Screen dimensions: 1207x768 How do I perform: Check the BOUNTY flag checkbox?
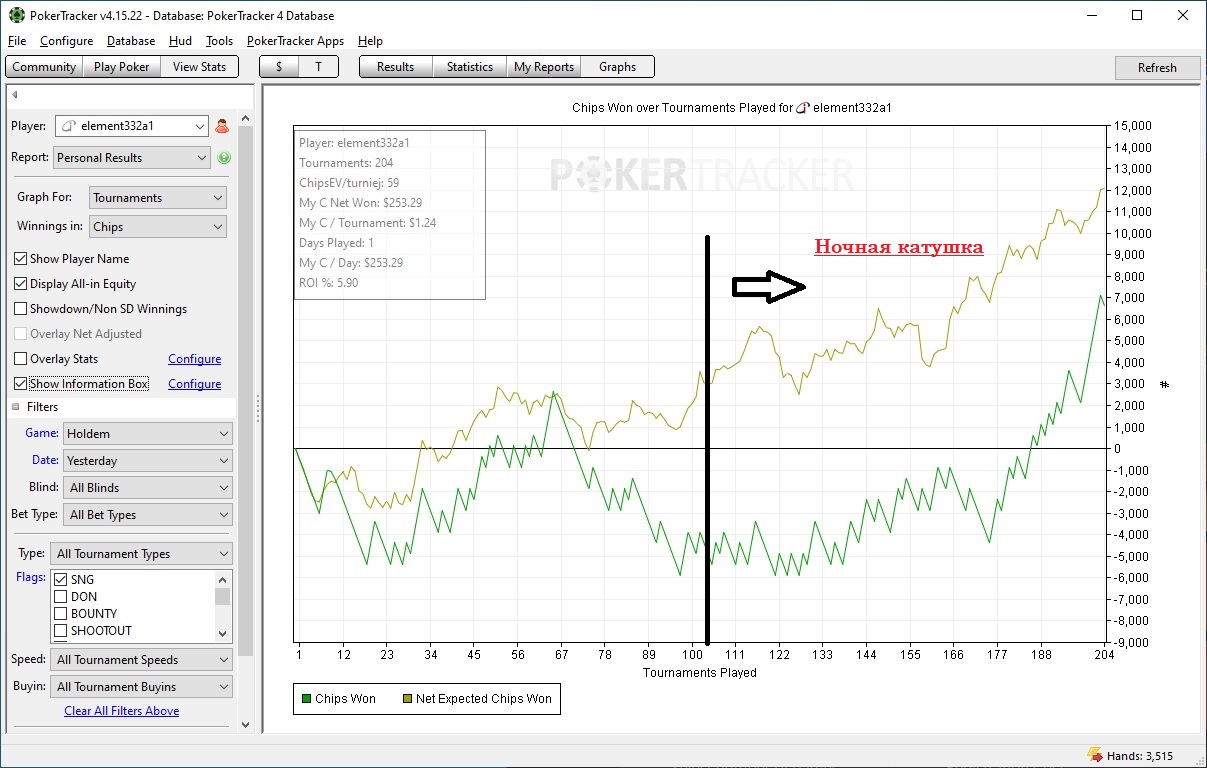61,614
